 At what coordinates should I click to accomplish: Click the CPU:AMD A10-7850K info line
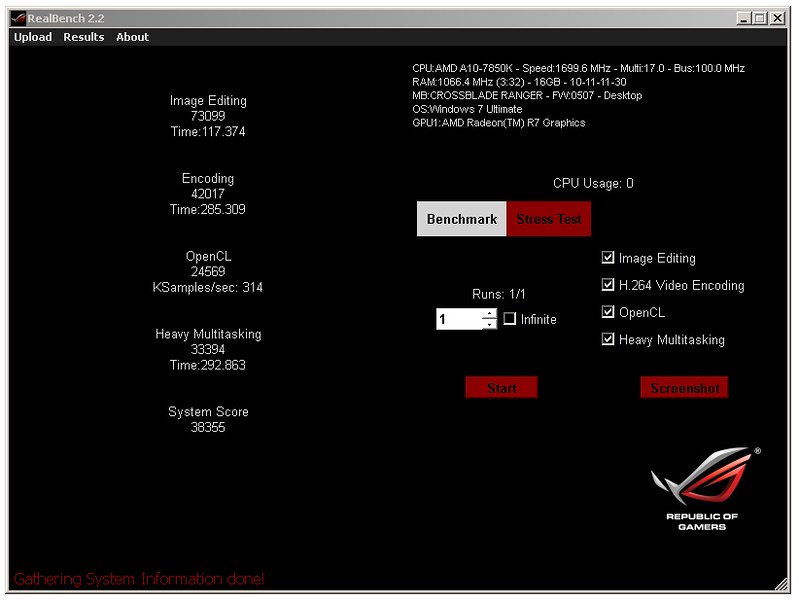578,68
